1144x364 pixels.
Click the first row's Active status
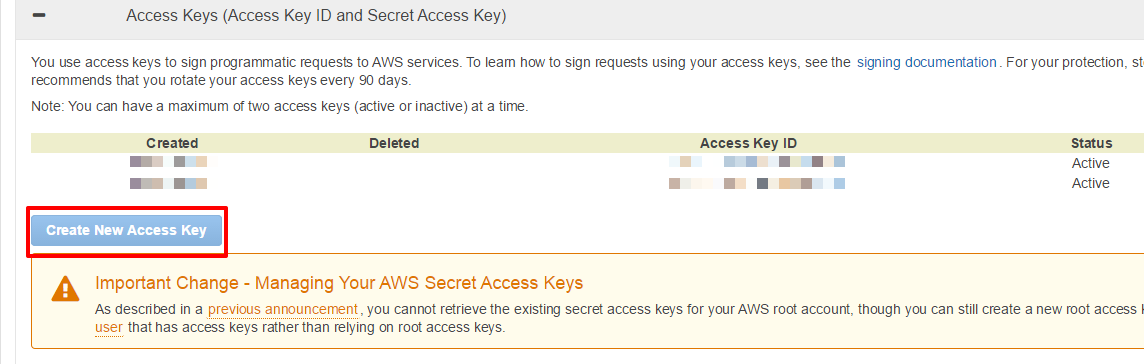[x=1091, y=163]
